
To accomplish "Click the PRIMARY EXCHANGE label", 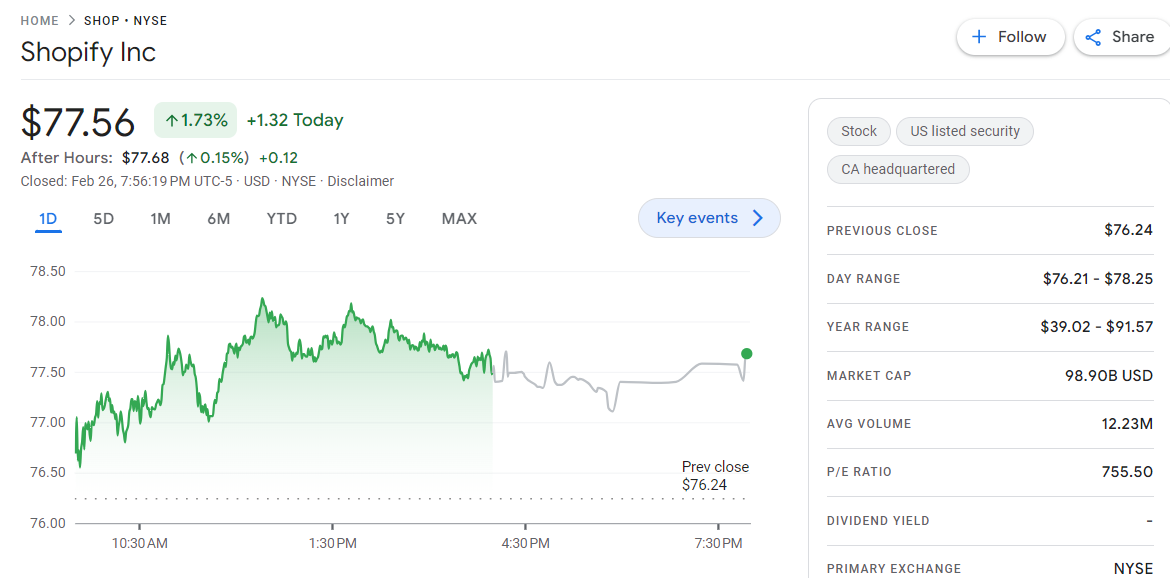I will click(894, 568).
